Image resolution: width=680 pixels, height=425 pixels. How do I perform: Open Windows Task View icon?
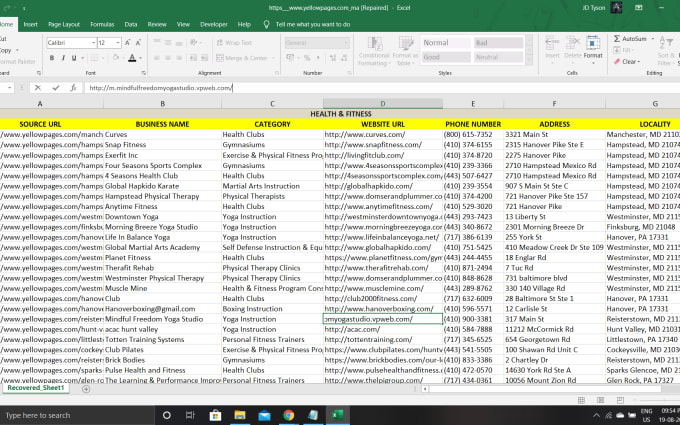click(190, 415)
